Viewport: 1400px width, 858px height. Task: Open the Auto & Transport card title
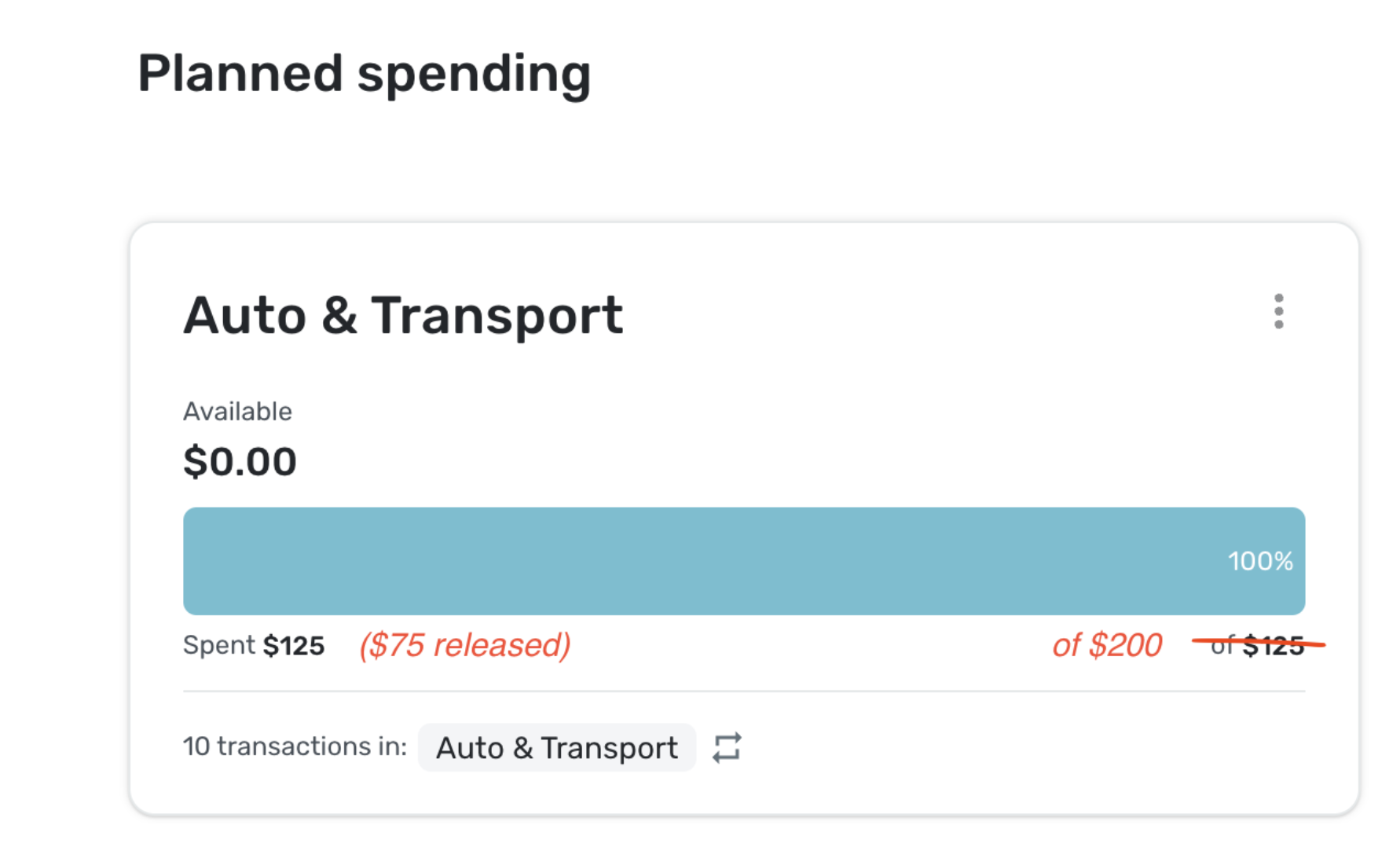[403, 316]
